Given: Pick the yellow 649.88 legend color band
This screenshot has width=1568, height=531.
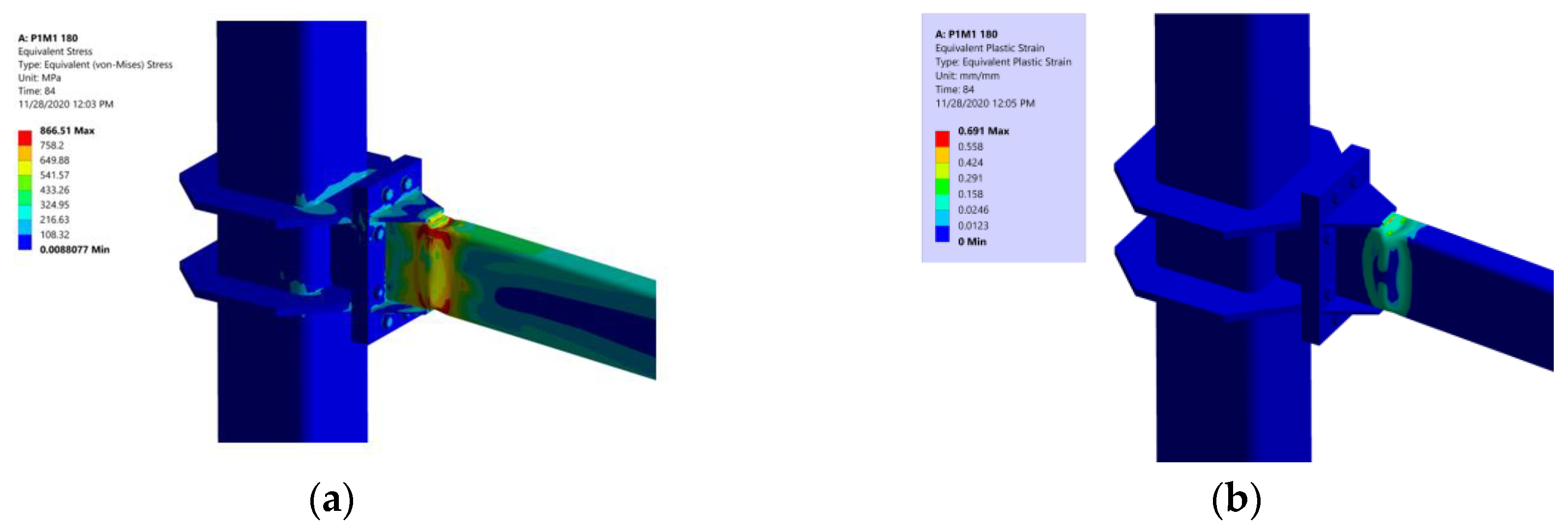Looking at the screenshot, I should (x=25, y=167).
